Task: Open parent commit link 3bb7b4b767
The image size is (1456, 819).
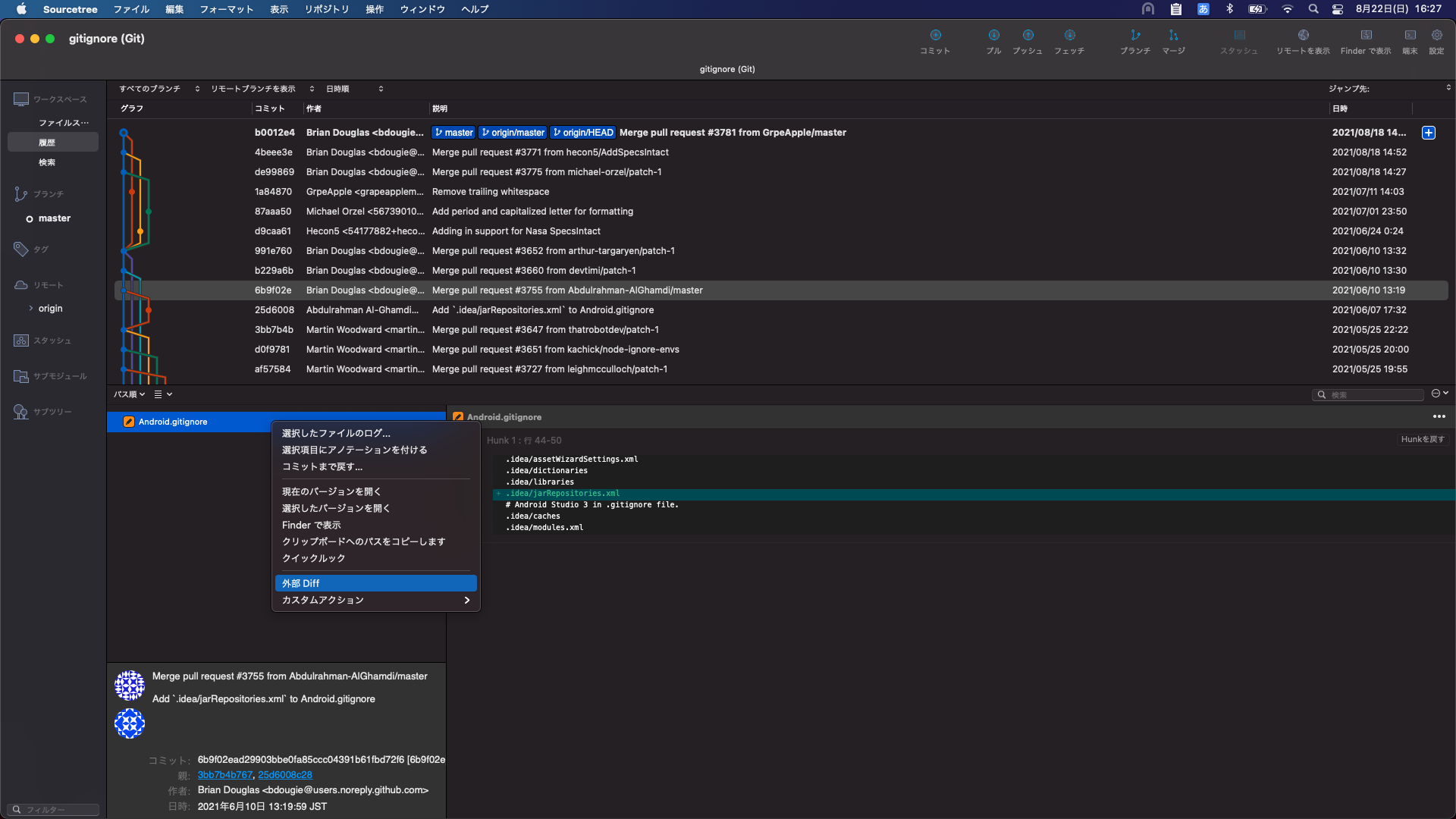Action: (x=224, y=774)
